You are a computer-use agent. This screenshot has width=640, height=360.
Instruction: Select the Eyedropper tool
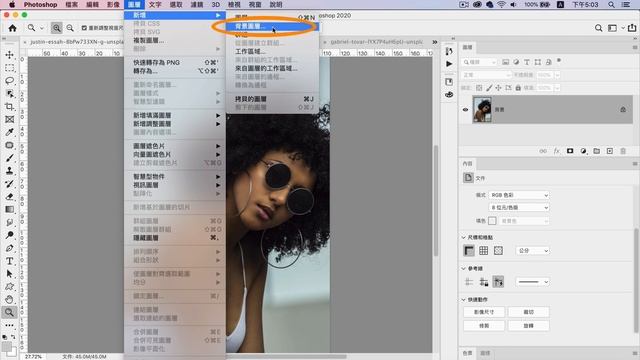(x=9, y=132)
